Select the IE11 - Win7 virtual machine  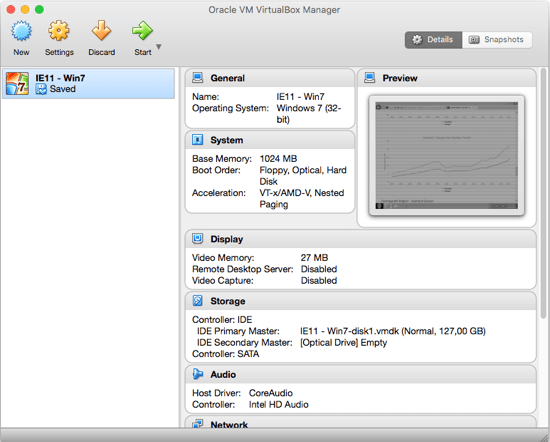coord(88,83)
